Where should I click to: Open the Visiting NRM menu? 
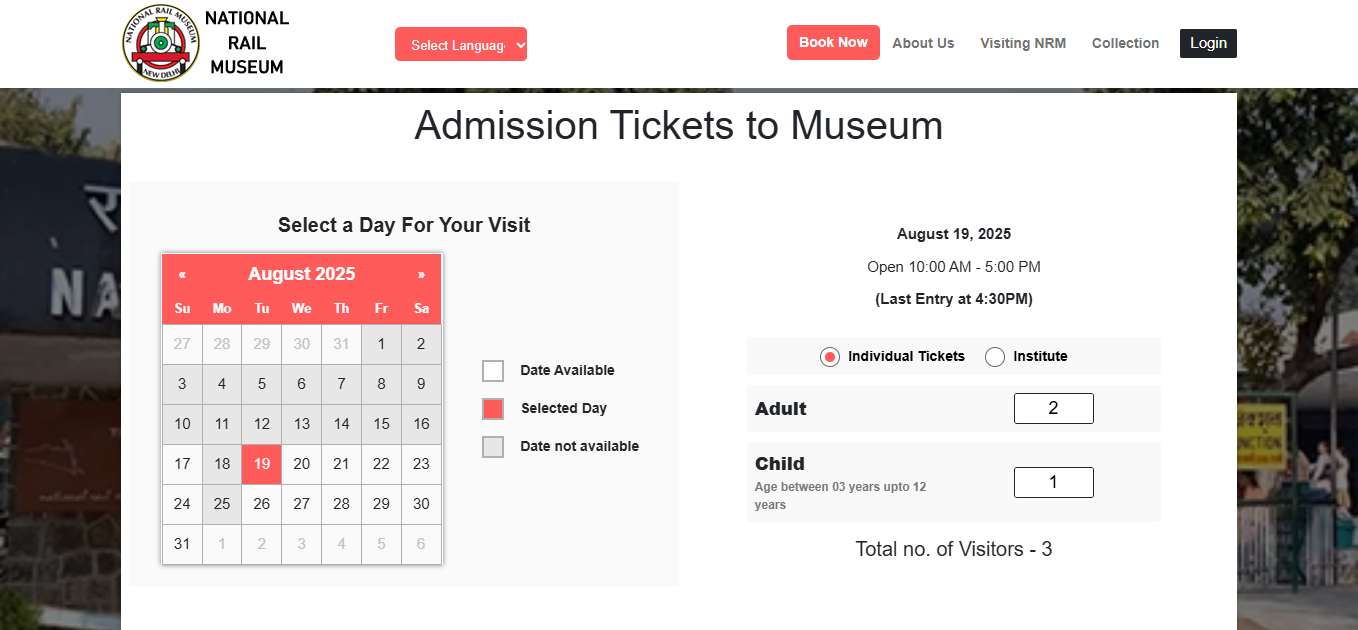click(1023, 43)
